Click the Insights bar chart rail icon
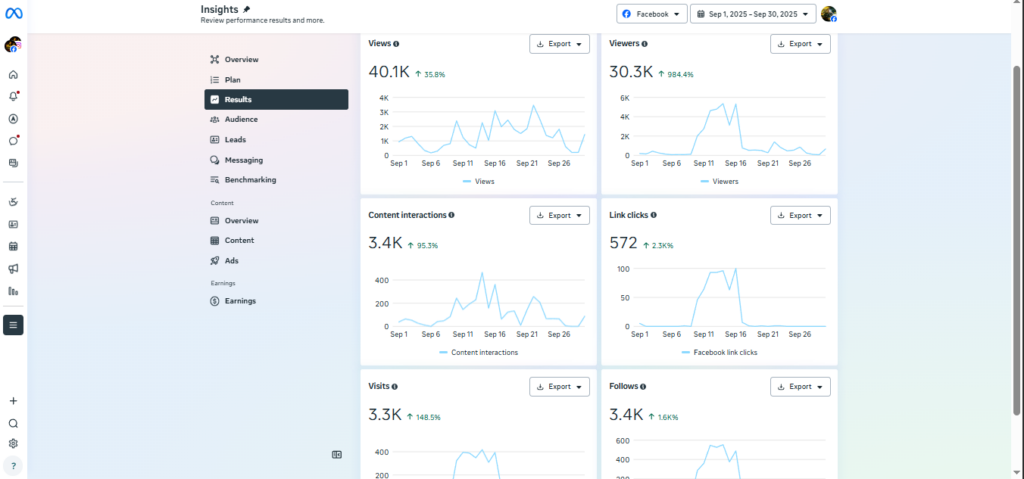Viewport: 1024px width, 479px height. point(13,291)
